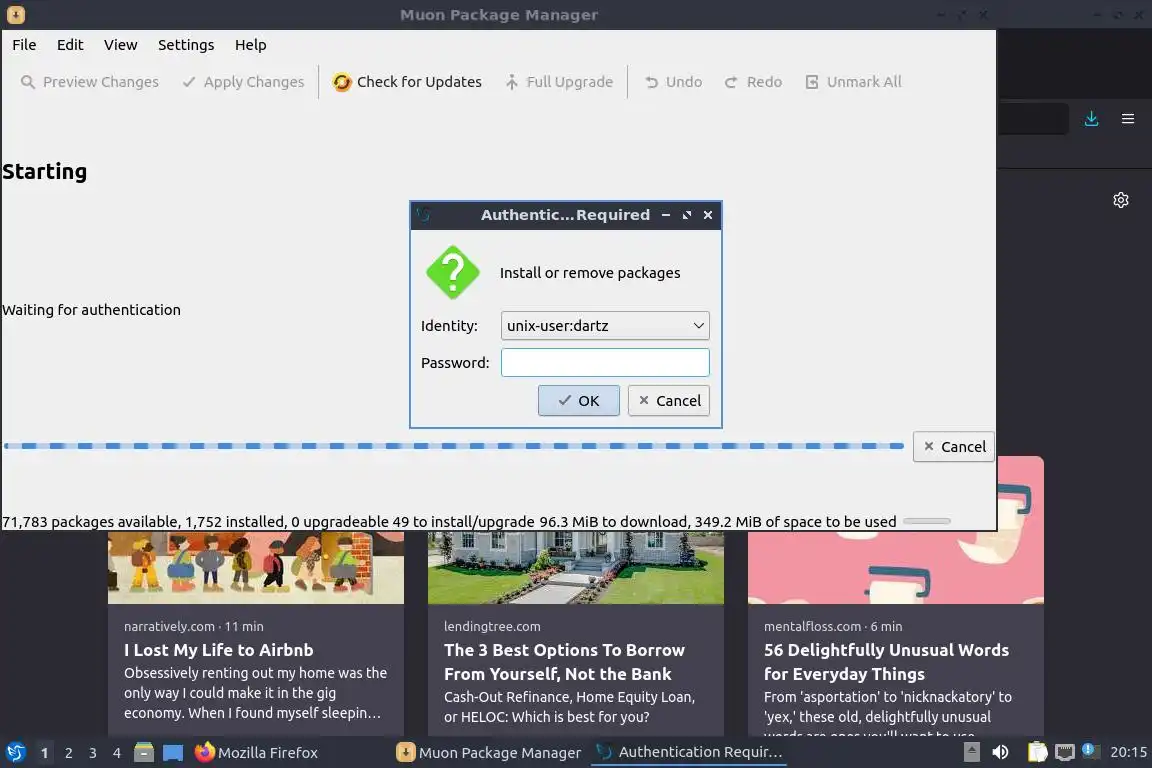The image size is (1152, 768).
Task: Click the network tray icon
Action: coord(1065,753)
